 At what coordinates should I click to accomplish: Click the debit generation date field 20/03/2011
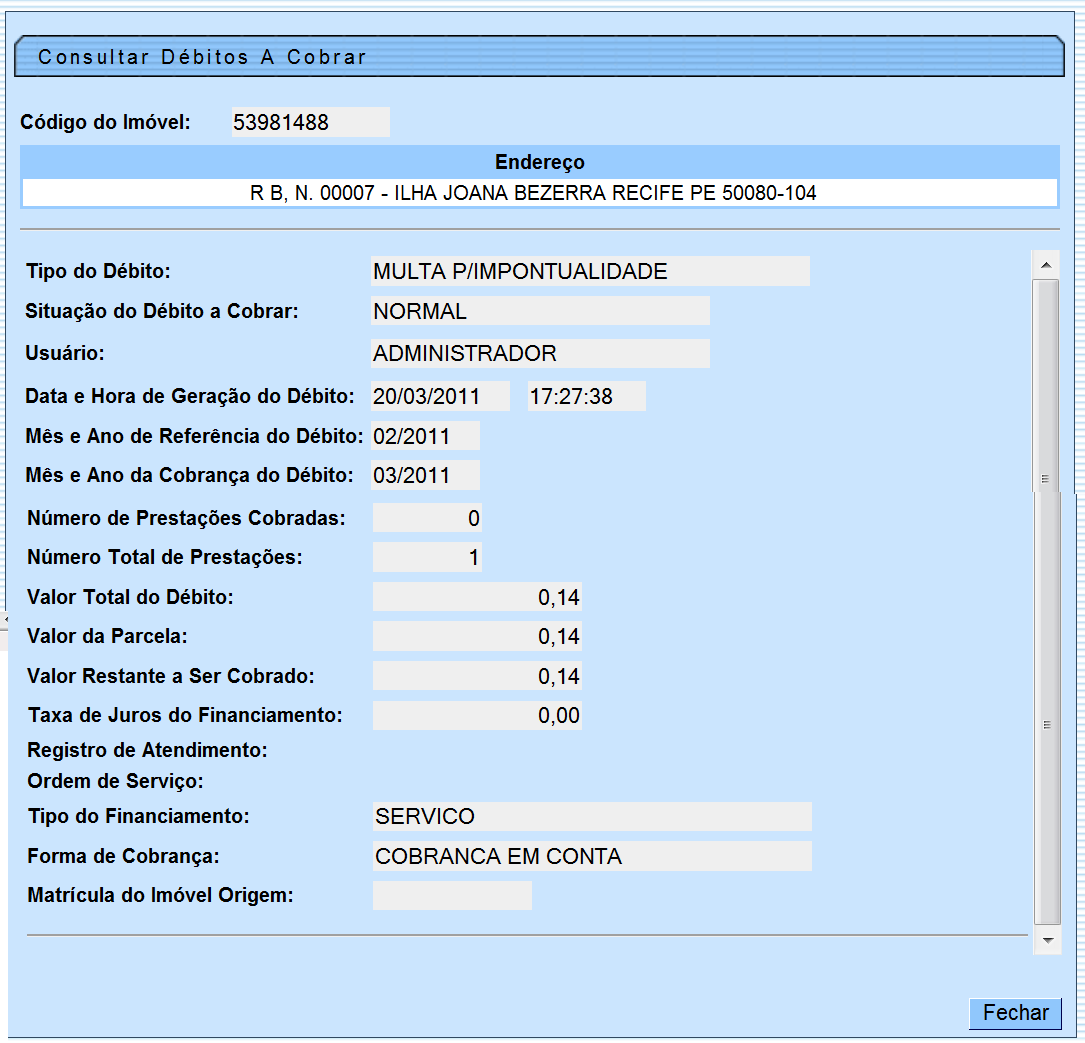440,396
